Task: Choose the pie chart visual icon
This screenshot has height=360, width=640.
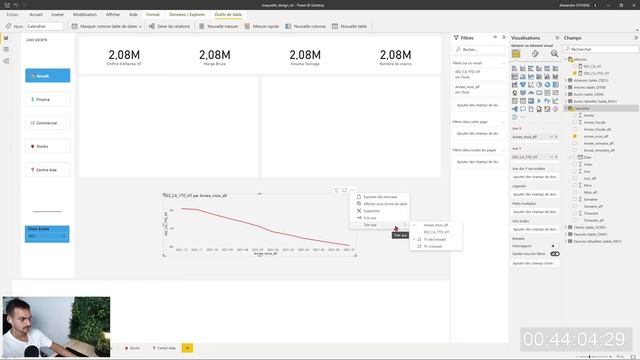Action: (x=539, y=84)
